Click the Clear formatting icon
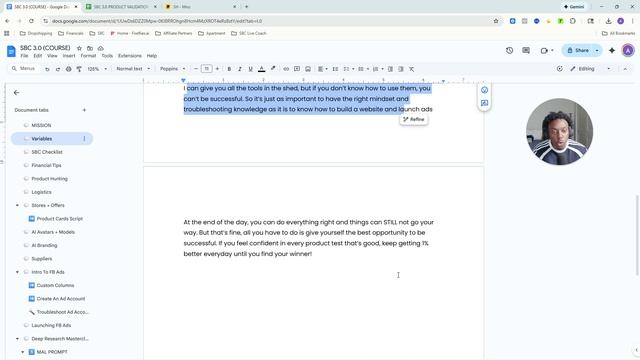The image size is (640, 360). coord(411,69)
